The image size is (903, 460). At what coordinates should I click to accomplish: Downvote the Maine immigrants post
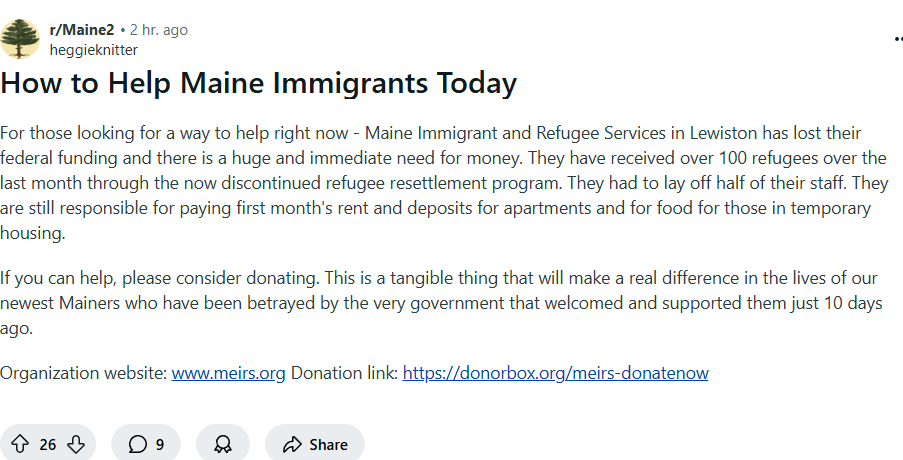pyautogui.click(x=76, y=445)
